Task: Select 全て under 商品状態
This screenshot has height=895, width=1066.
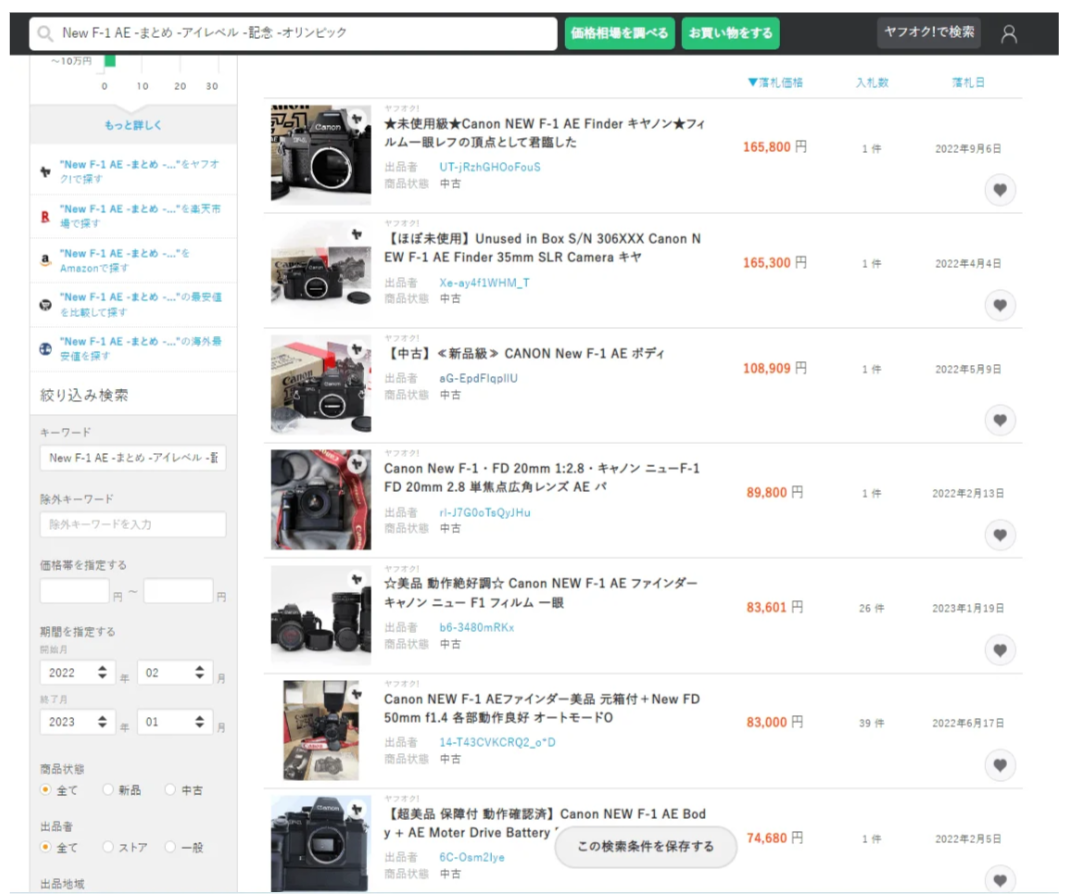Action: click(x=46, y=790)
